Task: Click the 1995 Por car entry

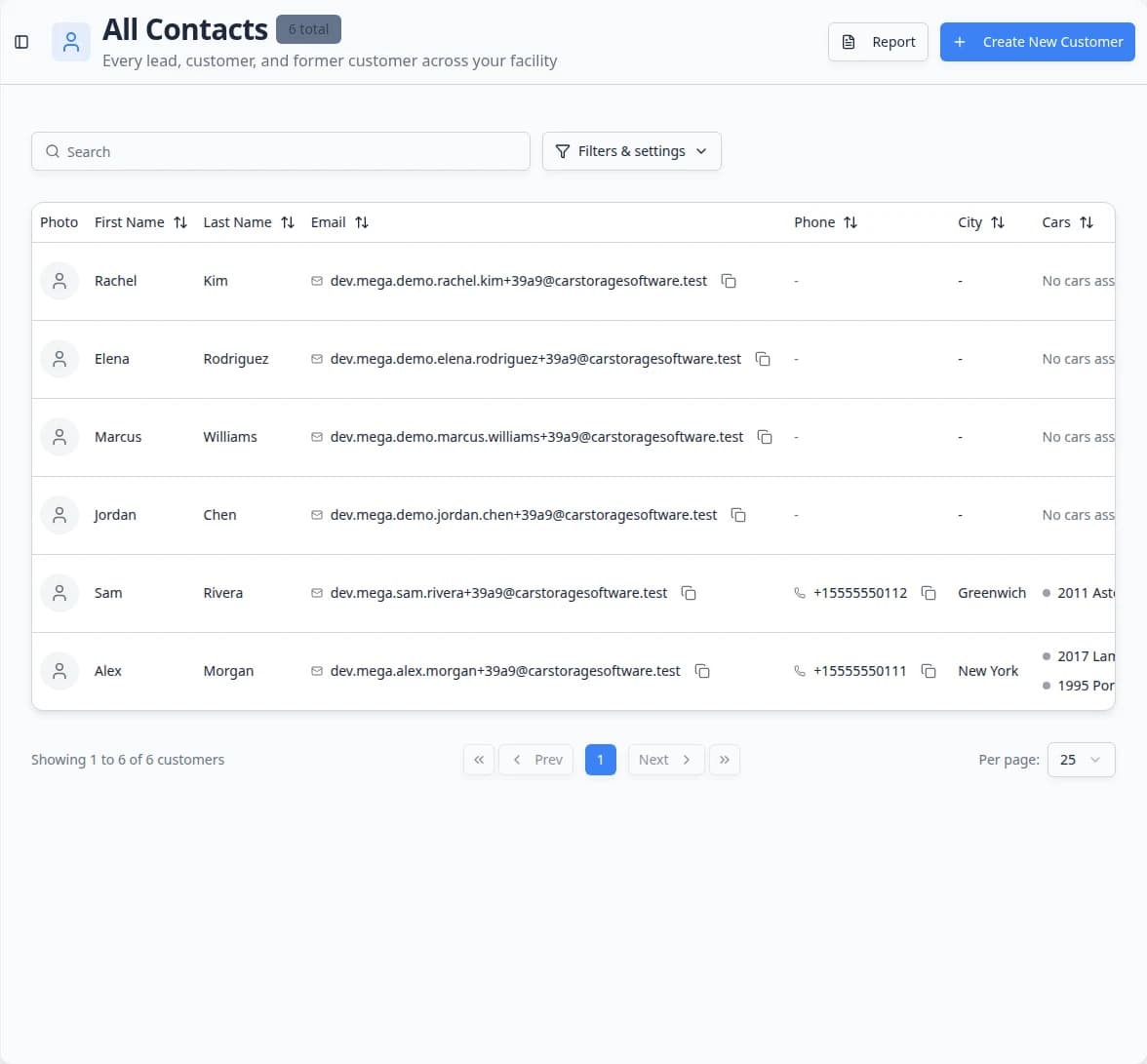Action: [1079, 686]
